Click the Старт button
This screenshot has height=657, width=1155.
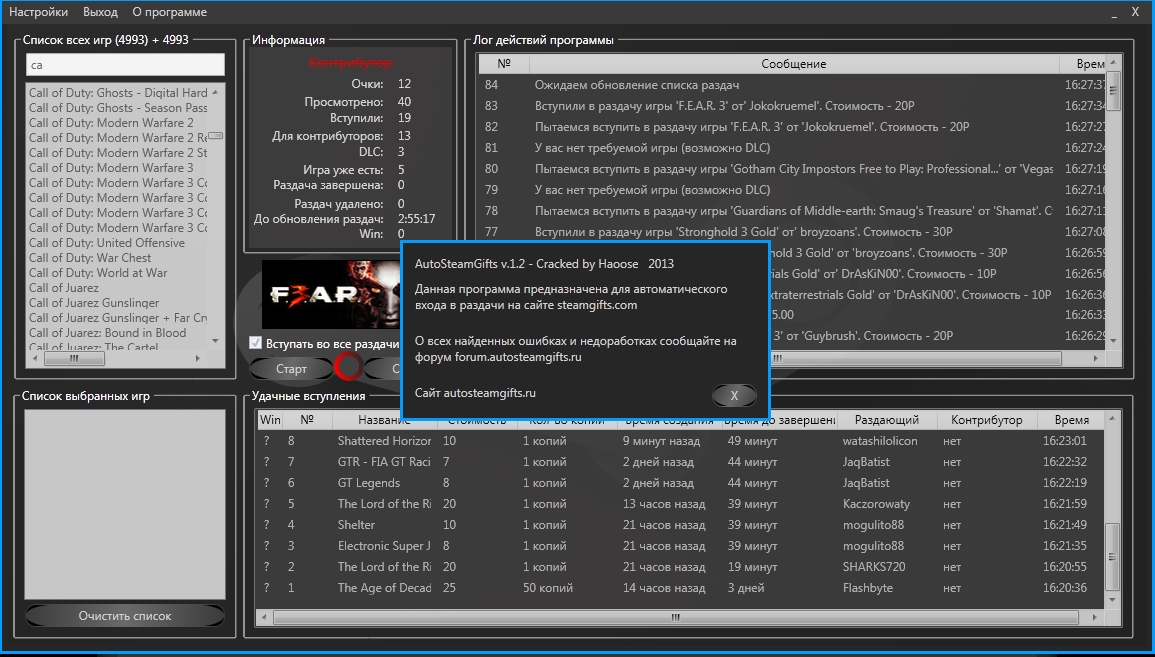(x=291, y=368)
